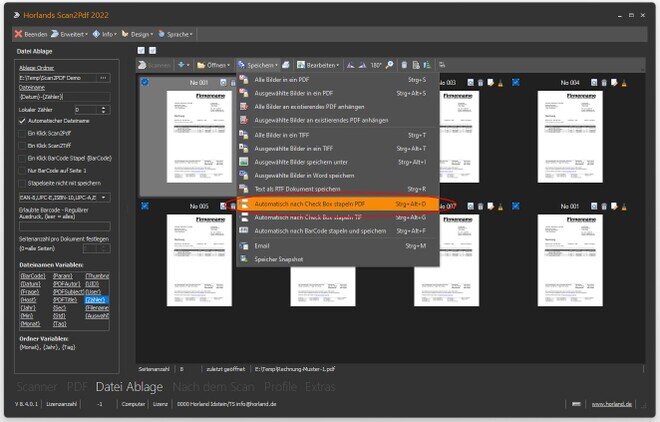Open the Info dropdown menu
Viewport: 660px width, 422px height.
105,34
